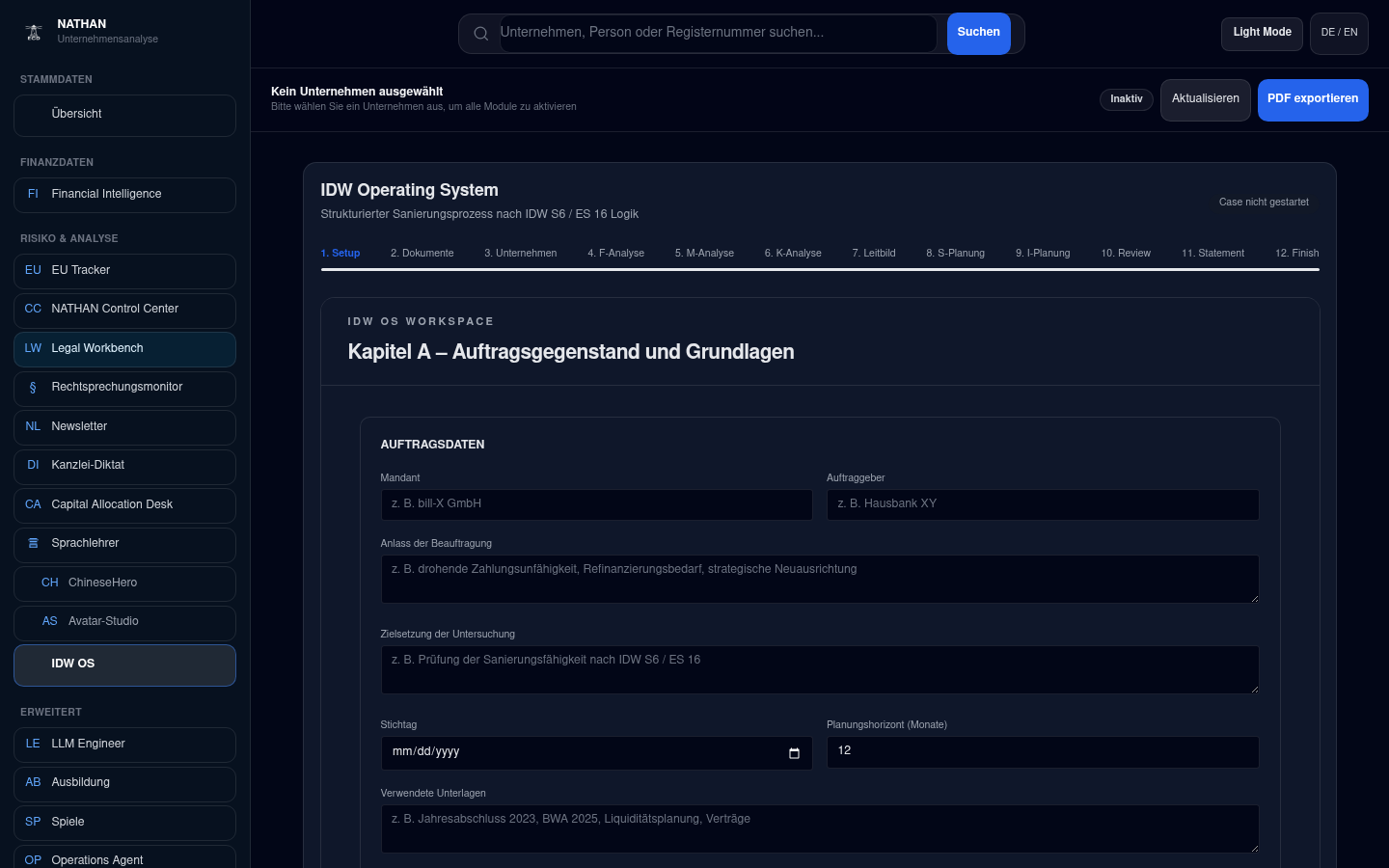Click the FI icon for Financial Intelligence

click(x=33, y=194)
